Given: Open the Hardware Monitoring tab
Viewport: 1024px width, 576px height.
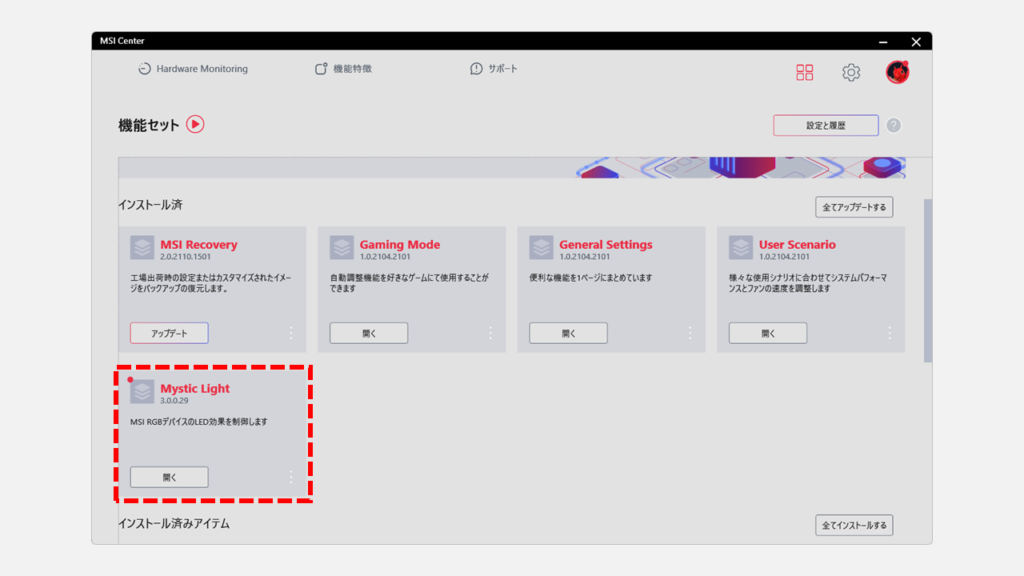Looking at the screenshot, I should 193,69.
